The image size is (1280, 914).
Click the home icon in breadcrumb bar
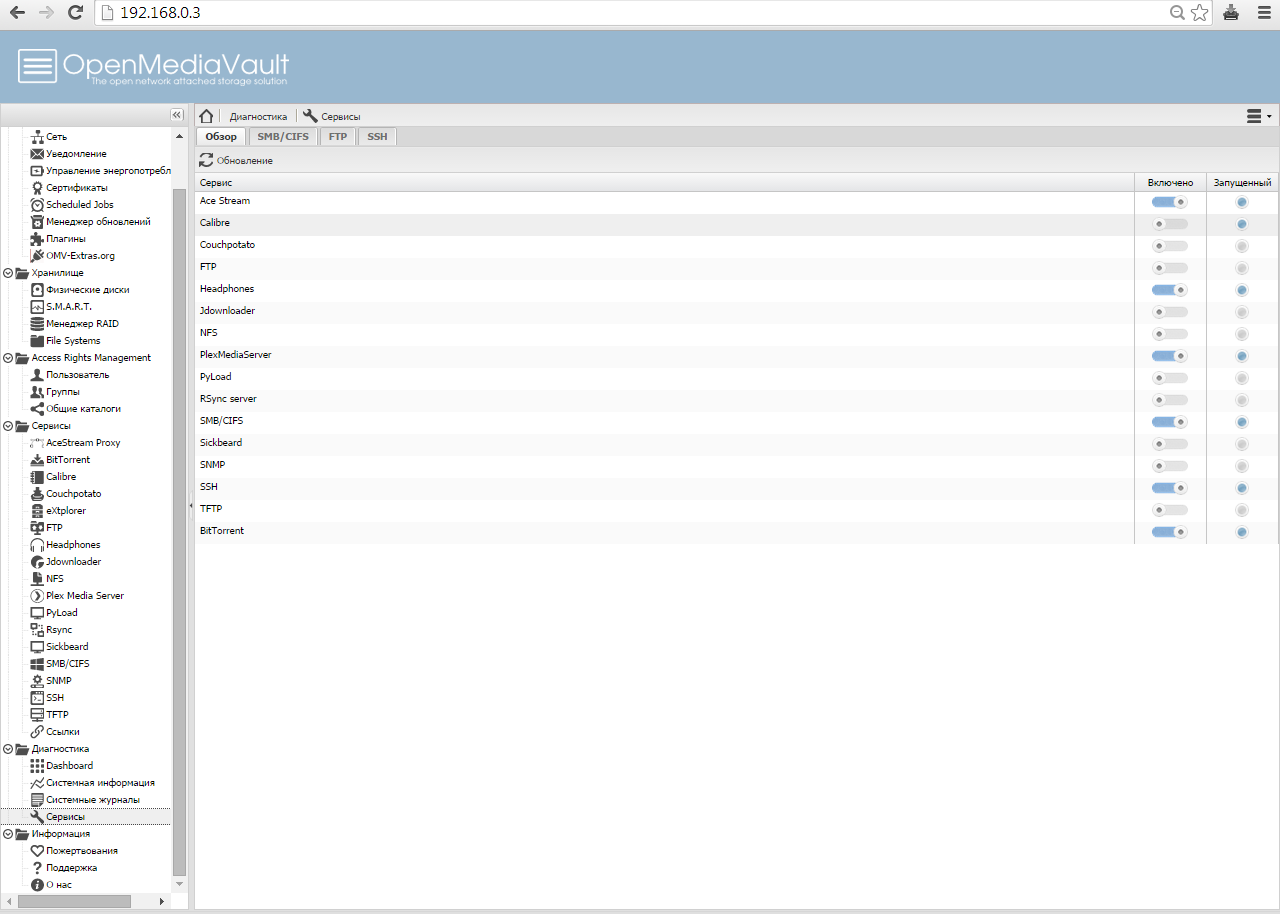[x=206, y=116]
